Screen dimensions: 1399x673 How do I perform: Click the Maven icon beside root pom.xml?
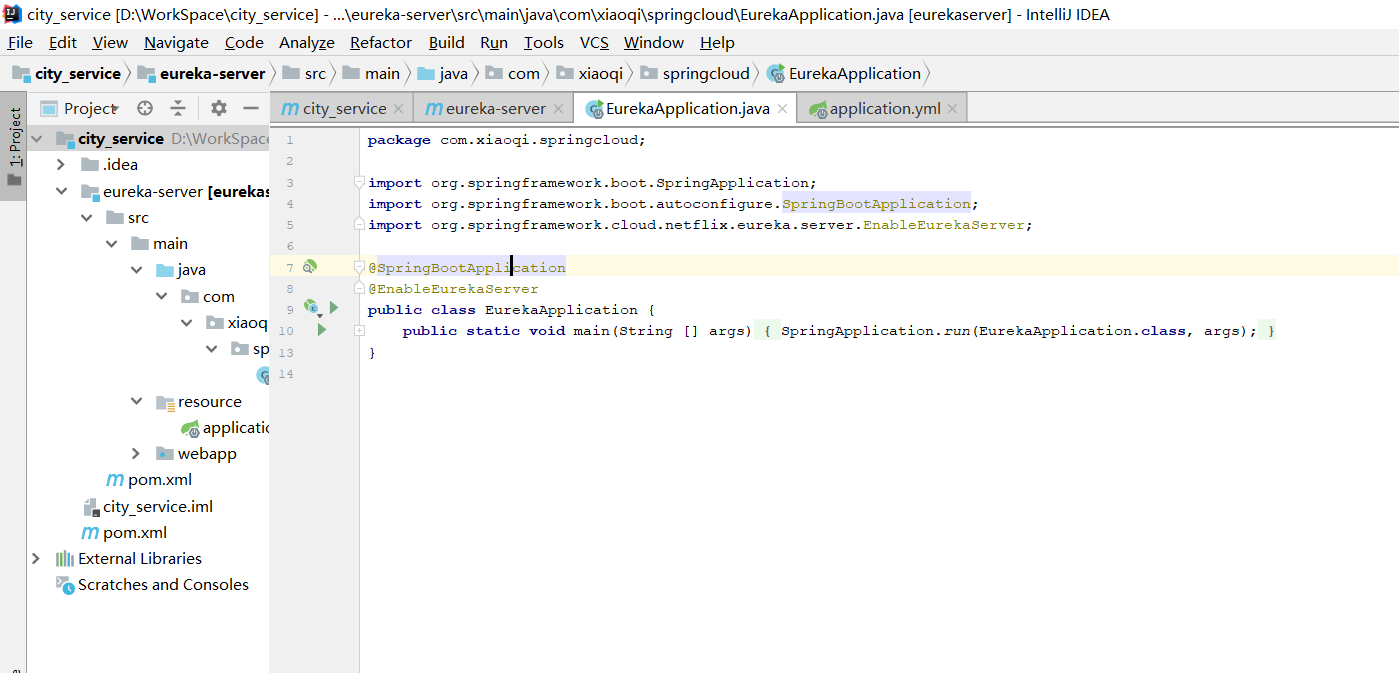(90, 532)
